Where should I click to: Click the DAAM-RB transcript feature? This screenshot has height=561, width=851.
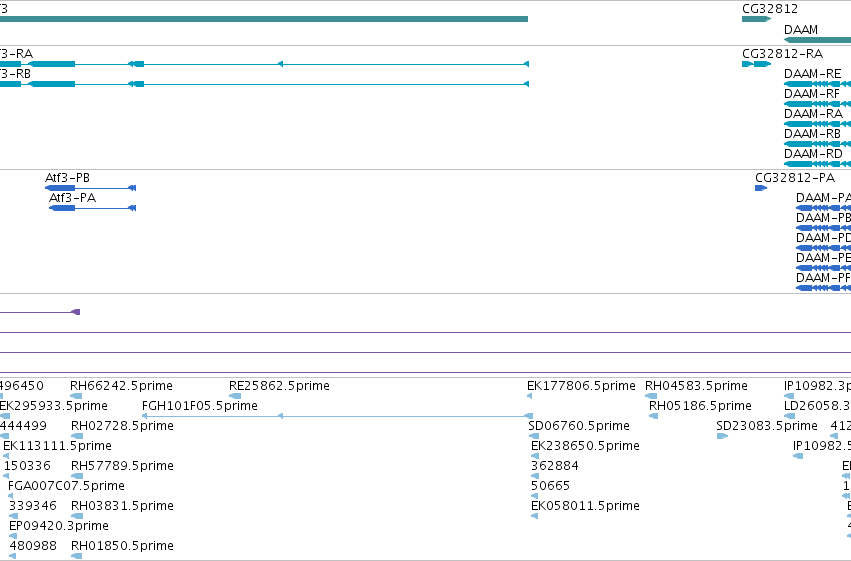817,144
